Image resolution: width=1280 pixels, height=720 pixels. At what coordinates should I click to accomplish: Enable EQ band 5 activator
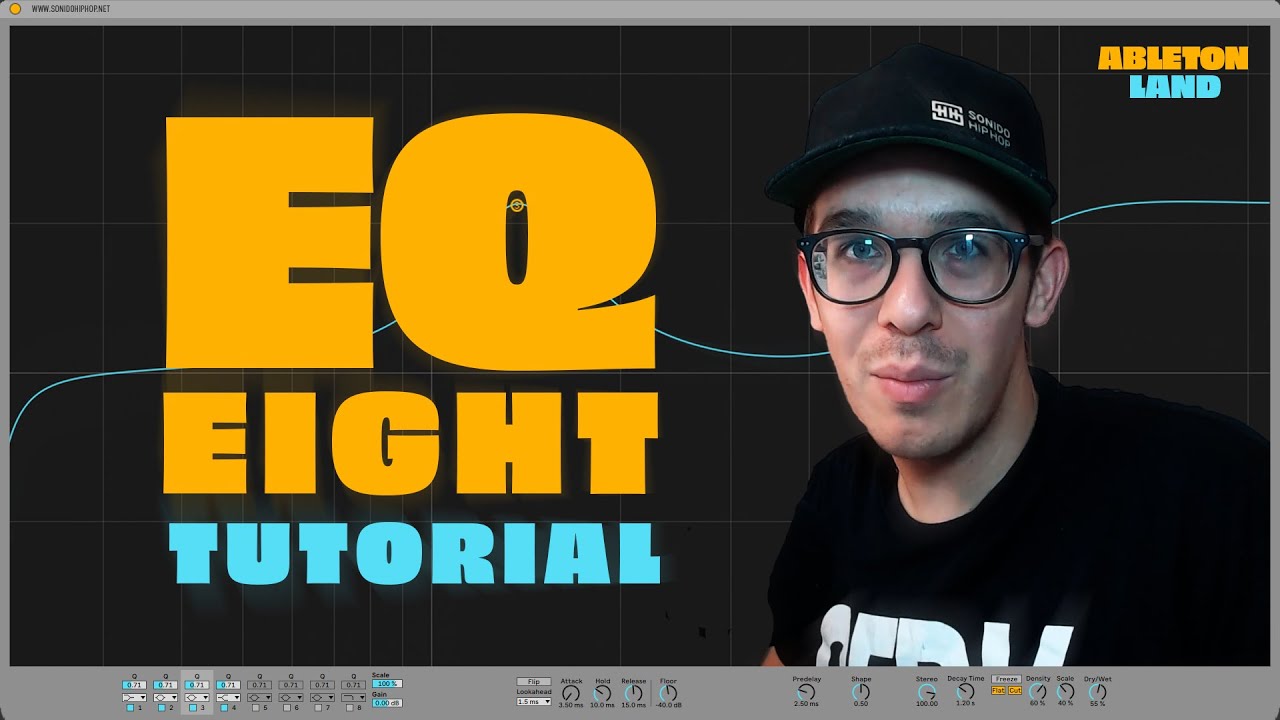pyautogui.click(x=256, y=707)
